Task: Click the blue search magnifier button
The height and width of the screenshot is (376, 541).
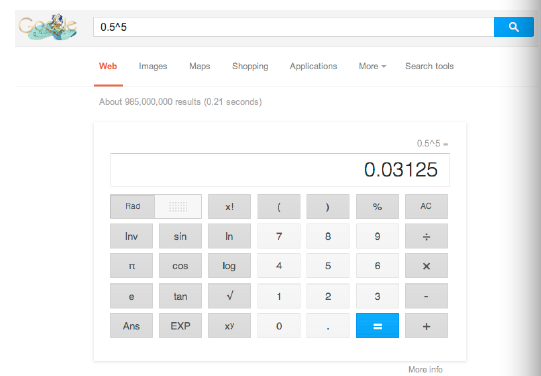Action: click(x=513, y=27)
